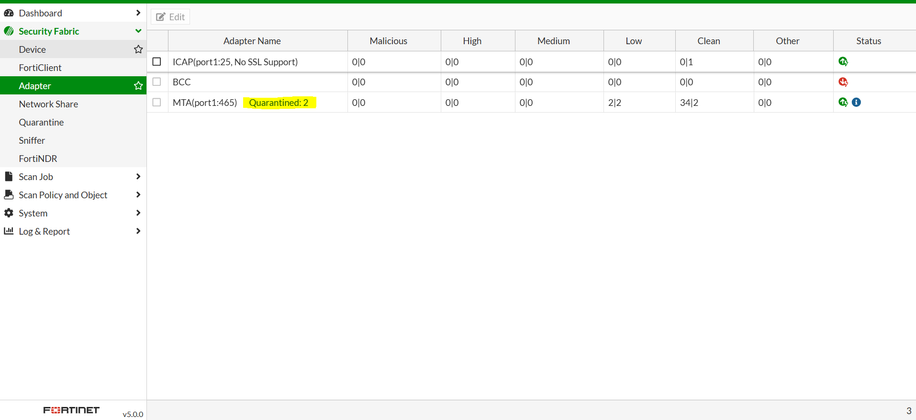The width and height of the screenshot is (916, 420).
Task: Click ICAP(port1:25, No SSL Support) name
Action: click(235, 61)
